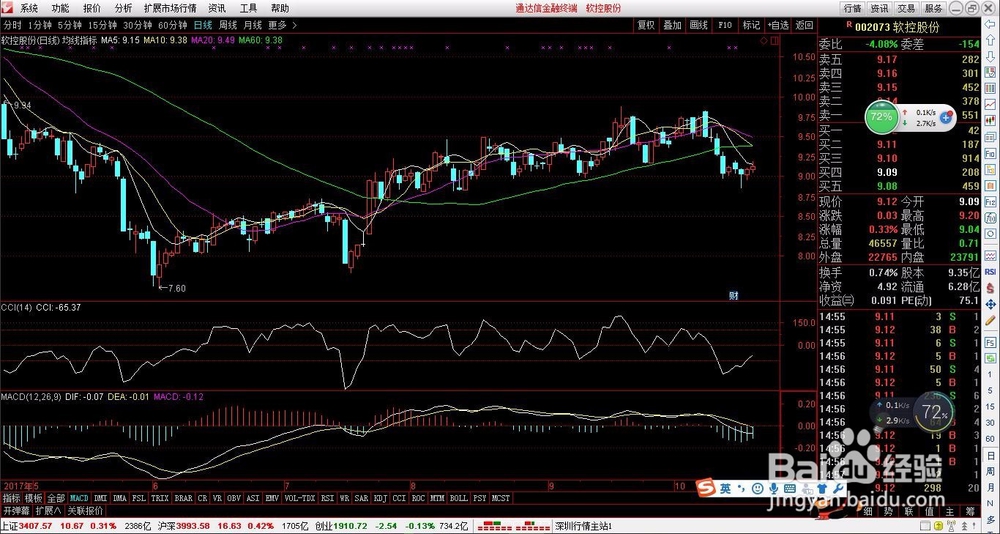Click the up arrow for previous stock
Image resolution: width=1000 pixels, height=534 pixels.
coord(991,40)
